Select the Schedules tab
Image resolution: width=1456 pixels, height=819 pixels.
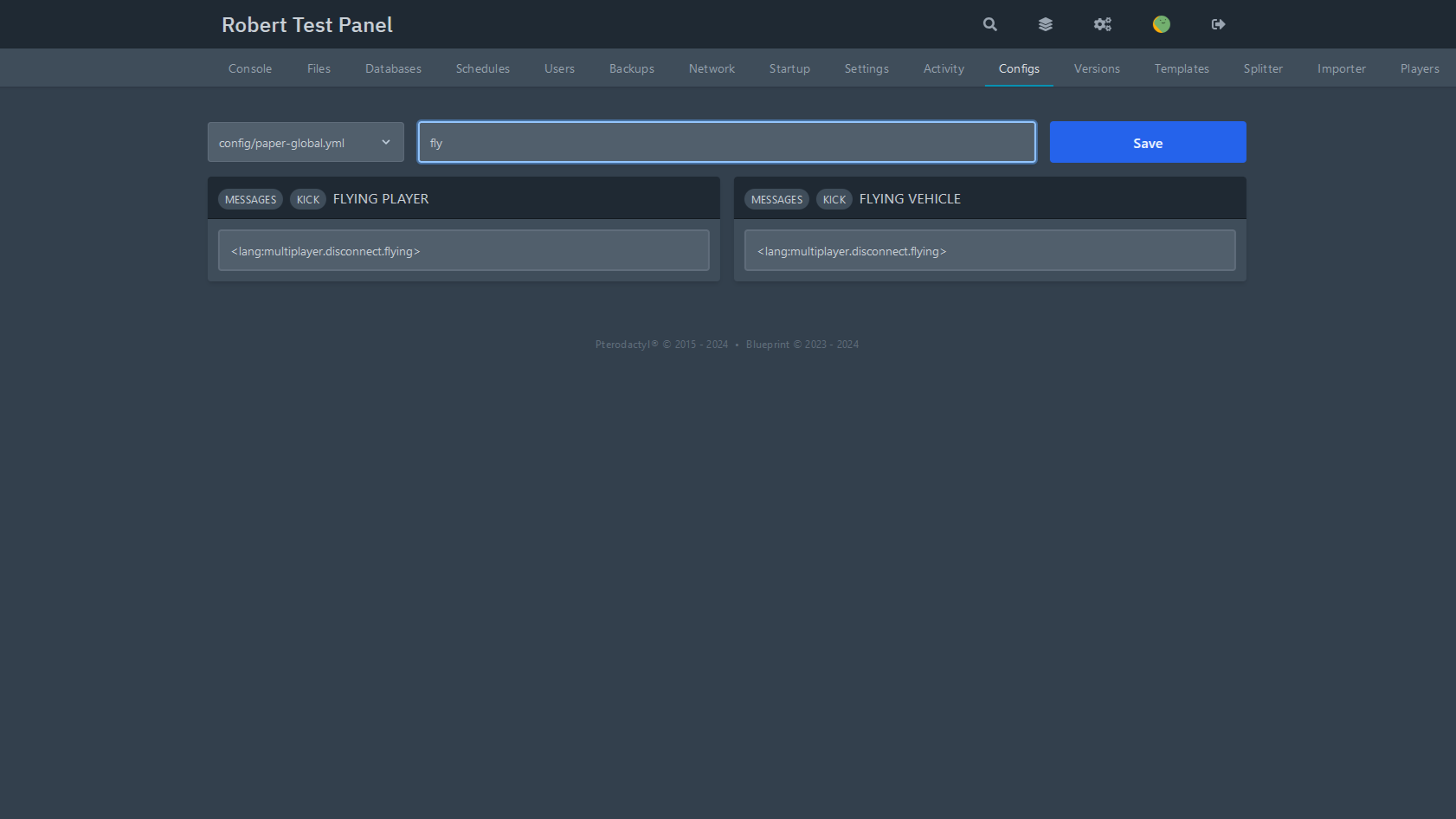[x=482, y=68]
